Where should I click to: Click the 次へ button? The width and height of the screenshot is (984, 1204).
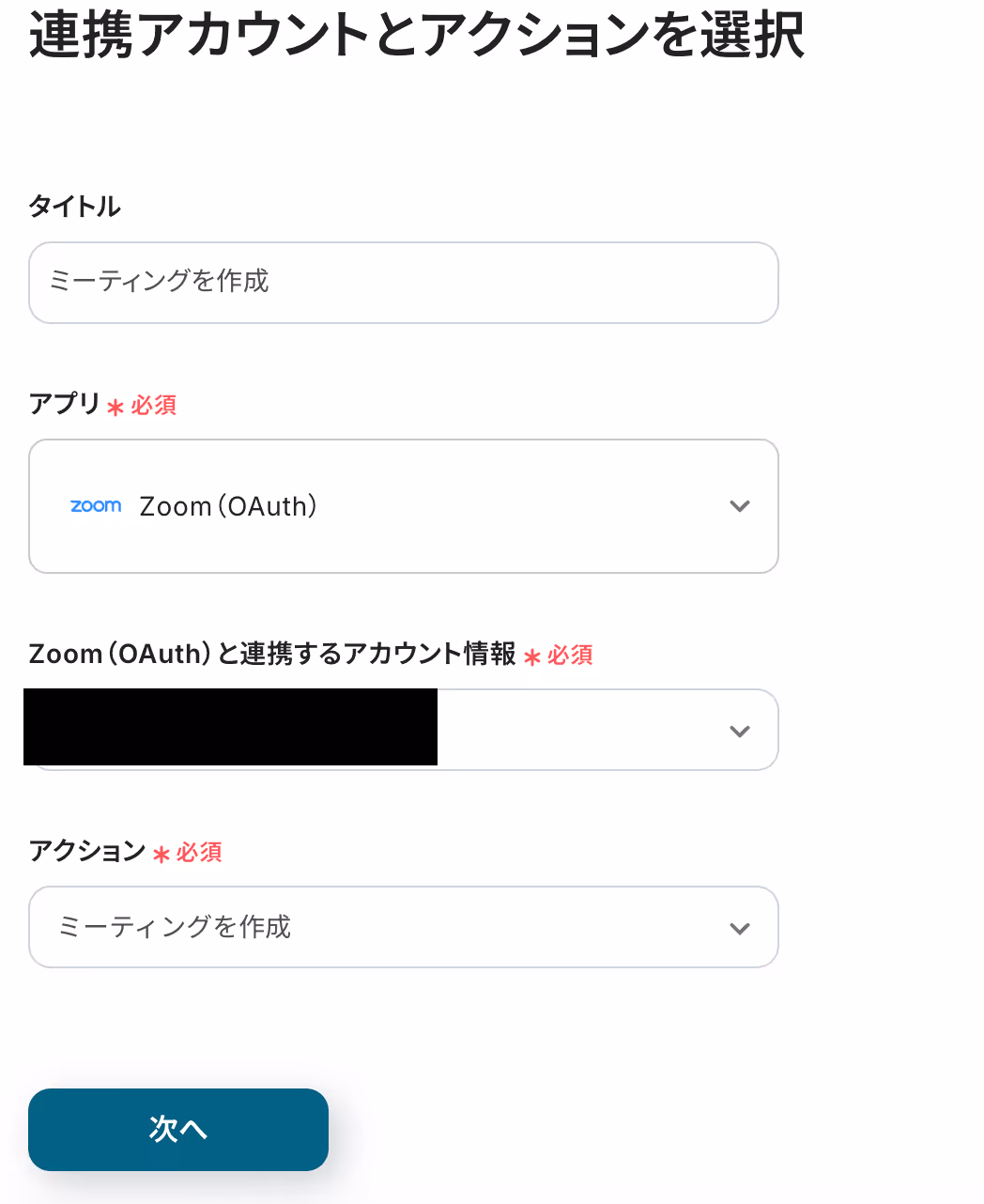coord(178,1130)
